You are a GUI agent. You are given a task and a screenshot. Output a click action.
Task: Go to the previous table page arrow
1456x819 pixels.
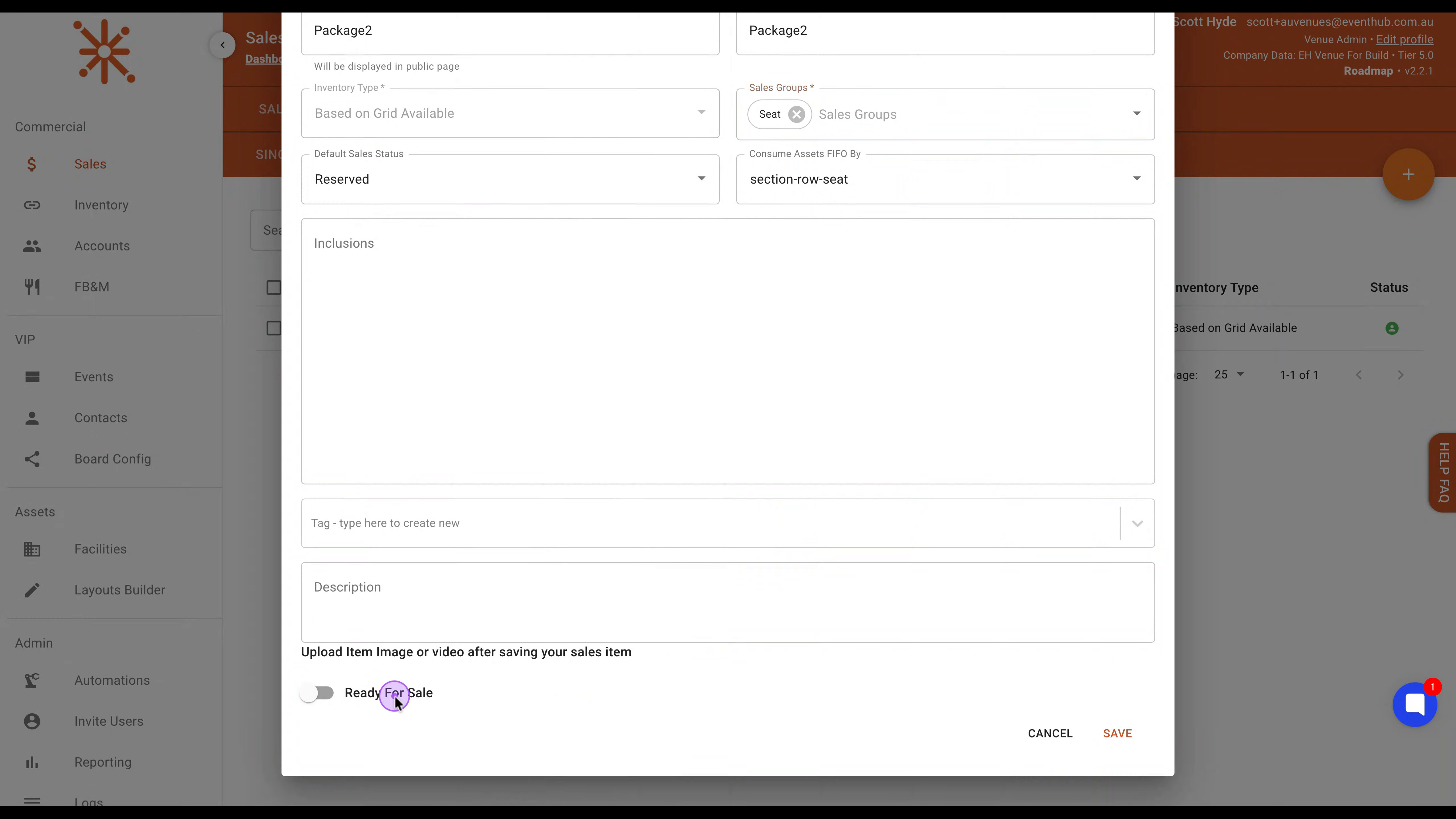[1359, 375]
